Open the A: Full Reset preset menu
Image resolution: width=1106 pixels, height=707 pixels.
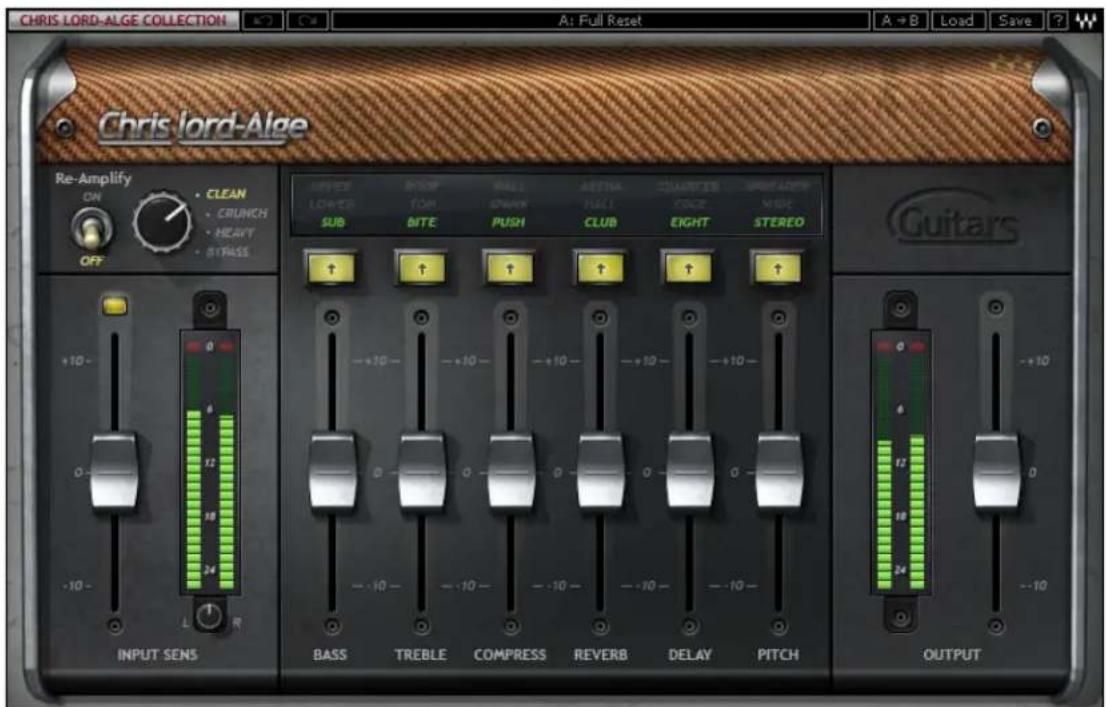coord(600,20)
